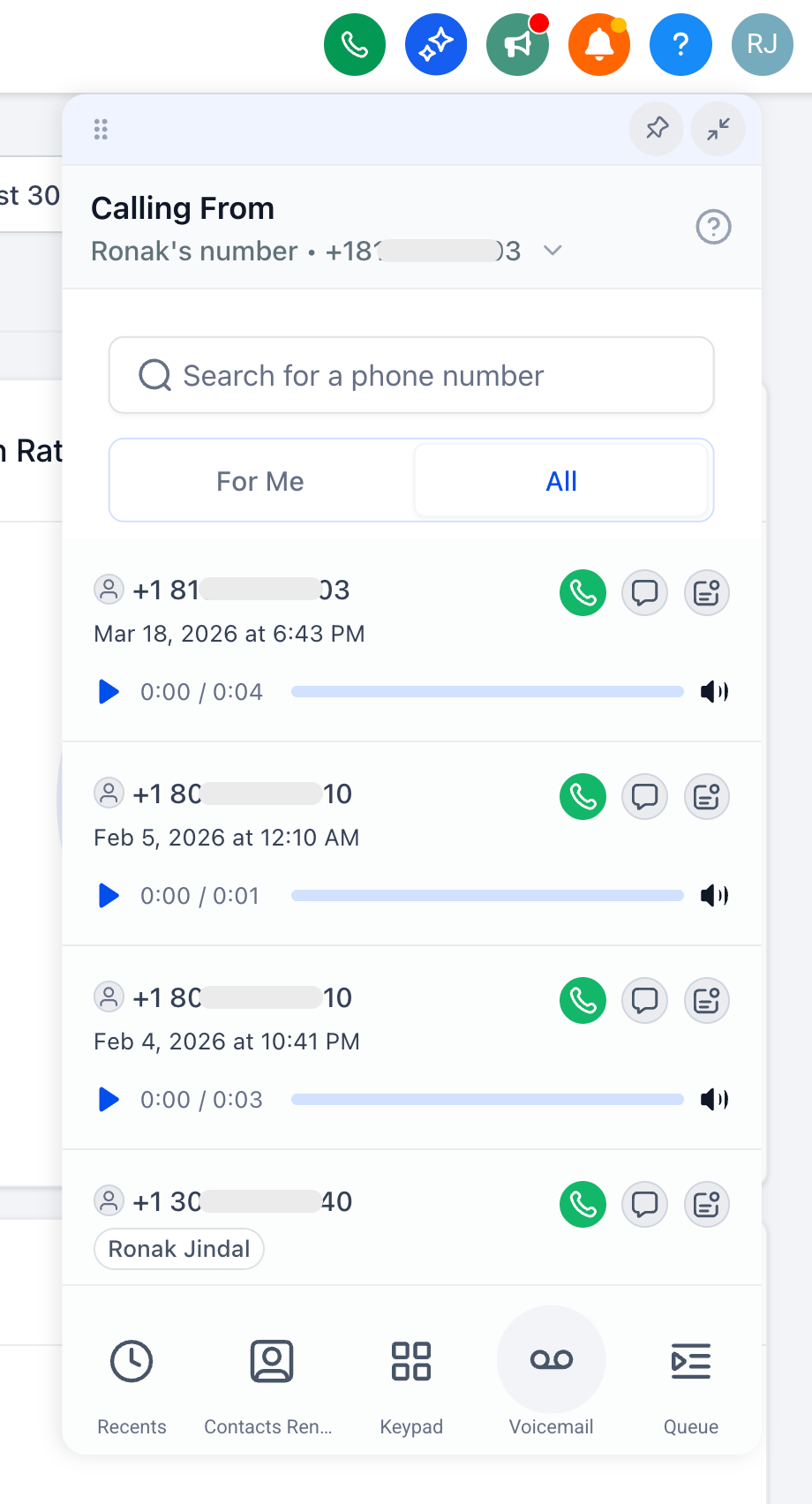Mute the Feb 5 voicemail volume
Viewport: 812px width, 1504px height.
coord(714,895)
